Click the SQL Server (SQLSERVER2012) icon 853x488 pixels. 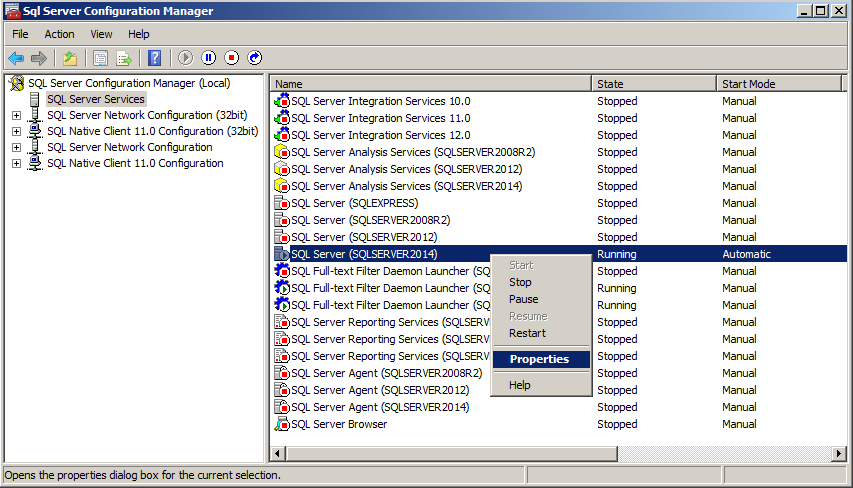(282, 237)
